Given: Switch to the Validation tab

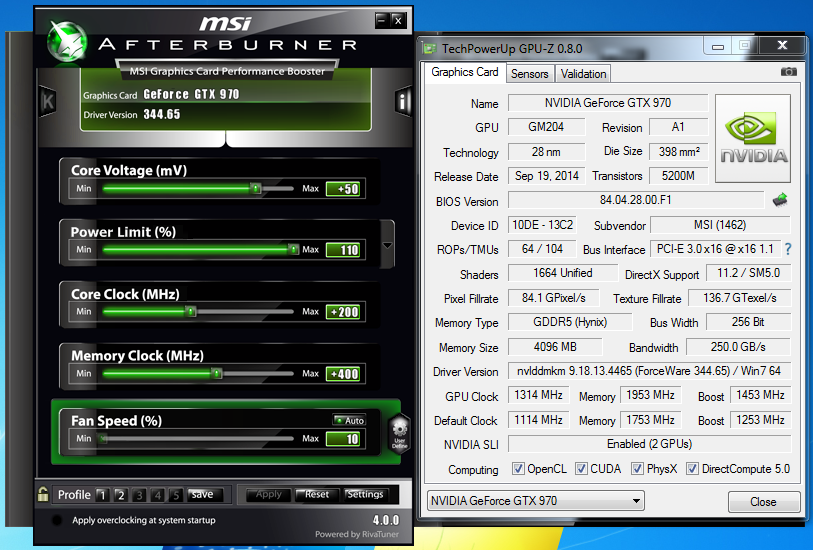Looking at the screenshot, I should tap(583, 74).
